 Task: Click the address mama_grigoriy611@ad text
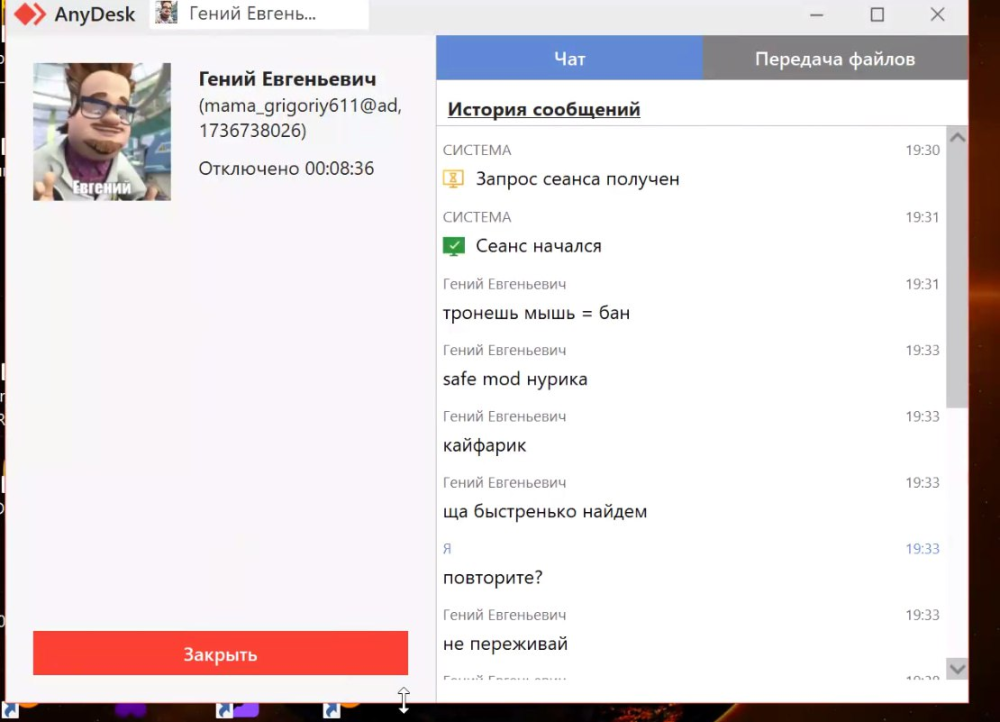(300, 105)
